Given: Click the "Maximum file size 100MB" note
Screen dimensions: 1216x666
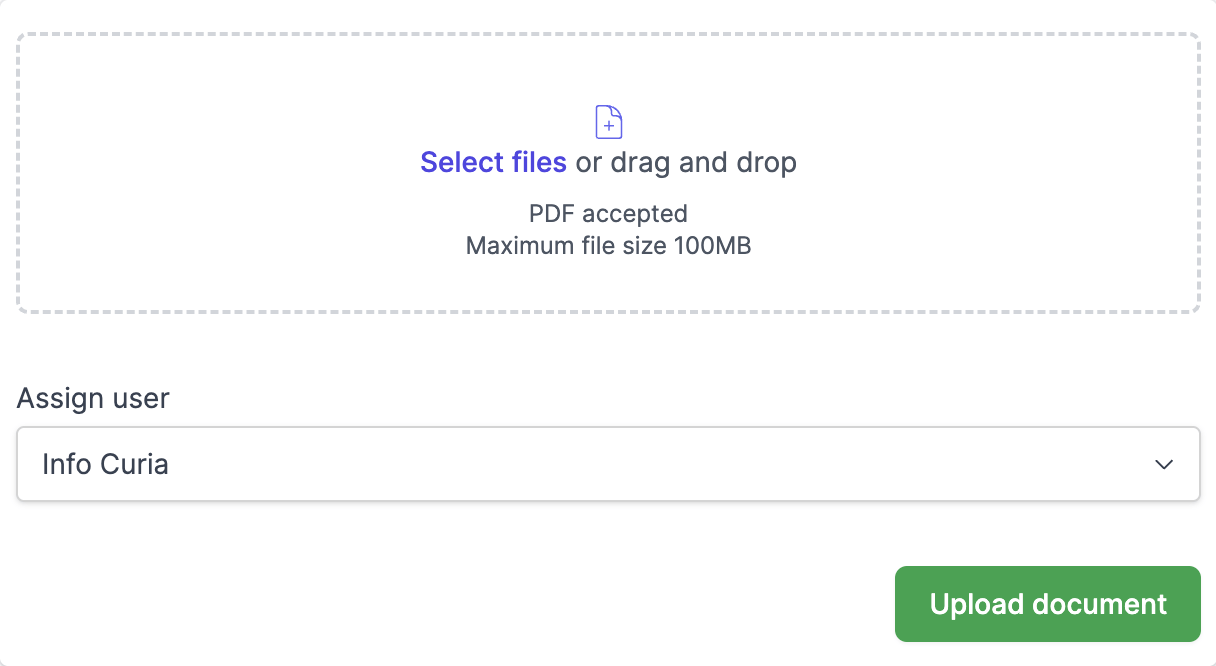Looking at the screenshot, I should [x=608, y=245].
